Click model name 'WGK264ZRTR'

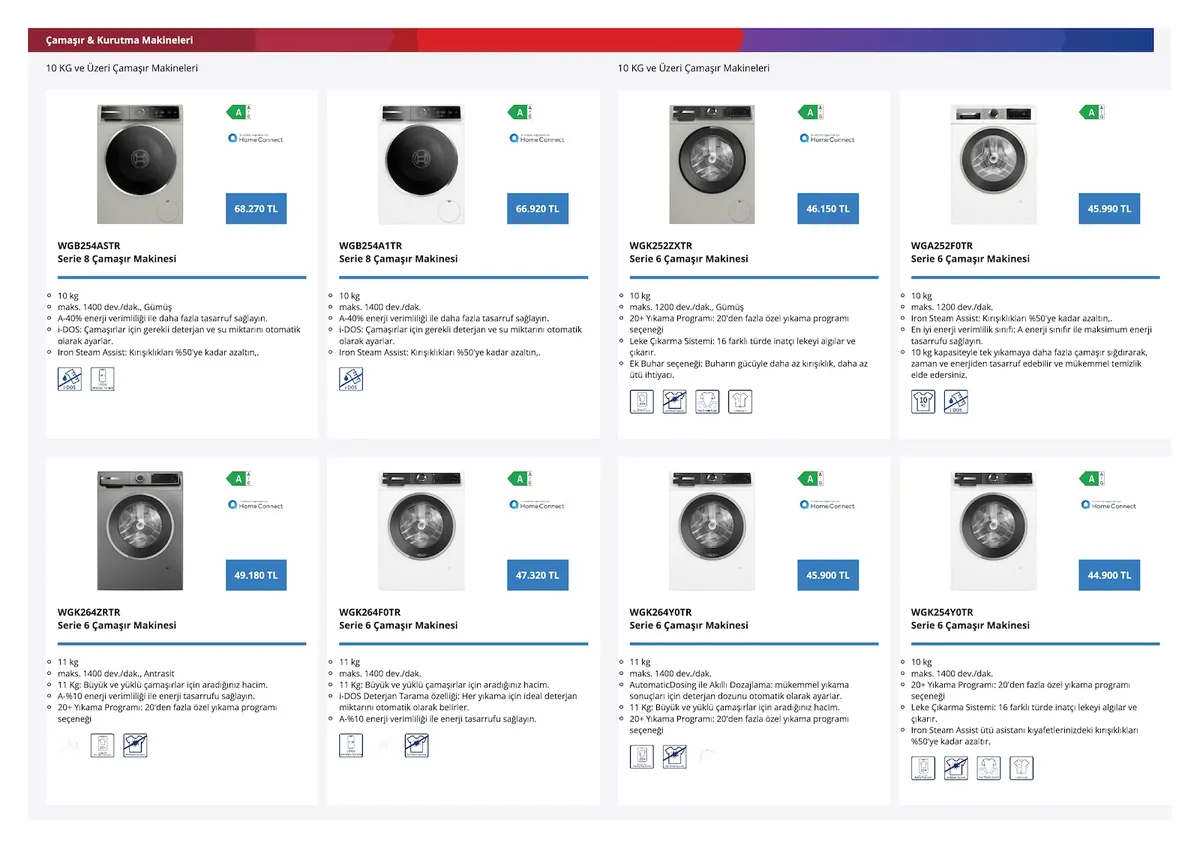pos(89,612)
